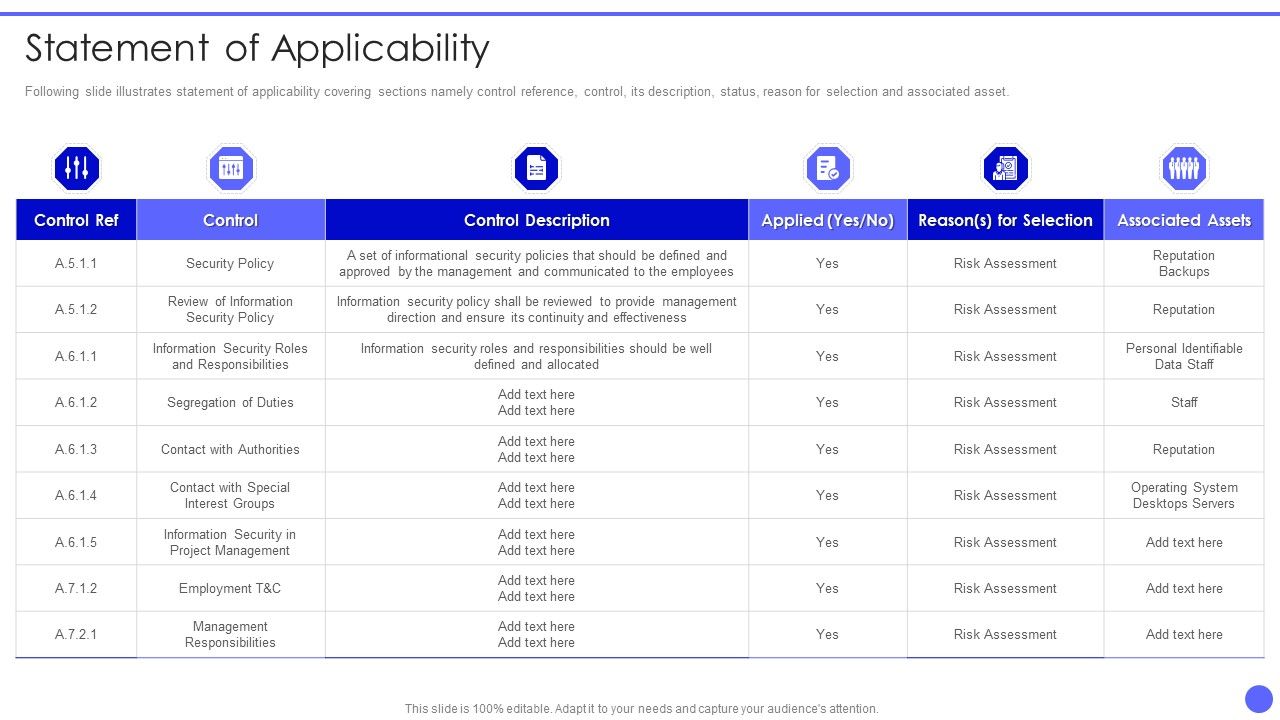The height and width of the screenshot is (720, 1280).
Task: Click 'Add text here' asset in A.7.1.2 row
Action: 1184,589
